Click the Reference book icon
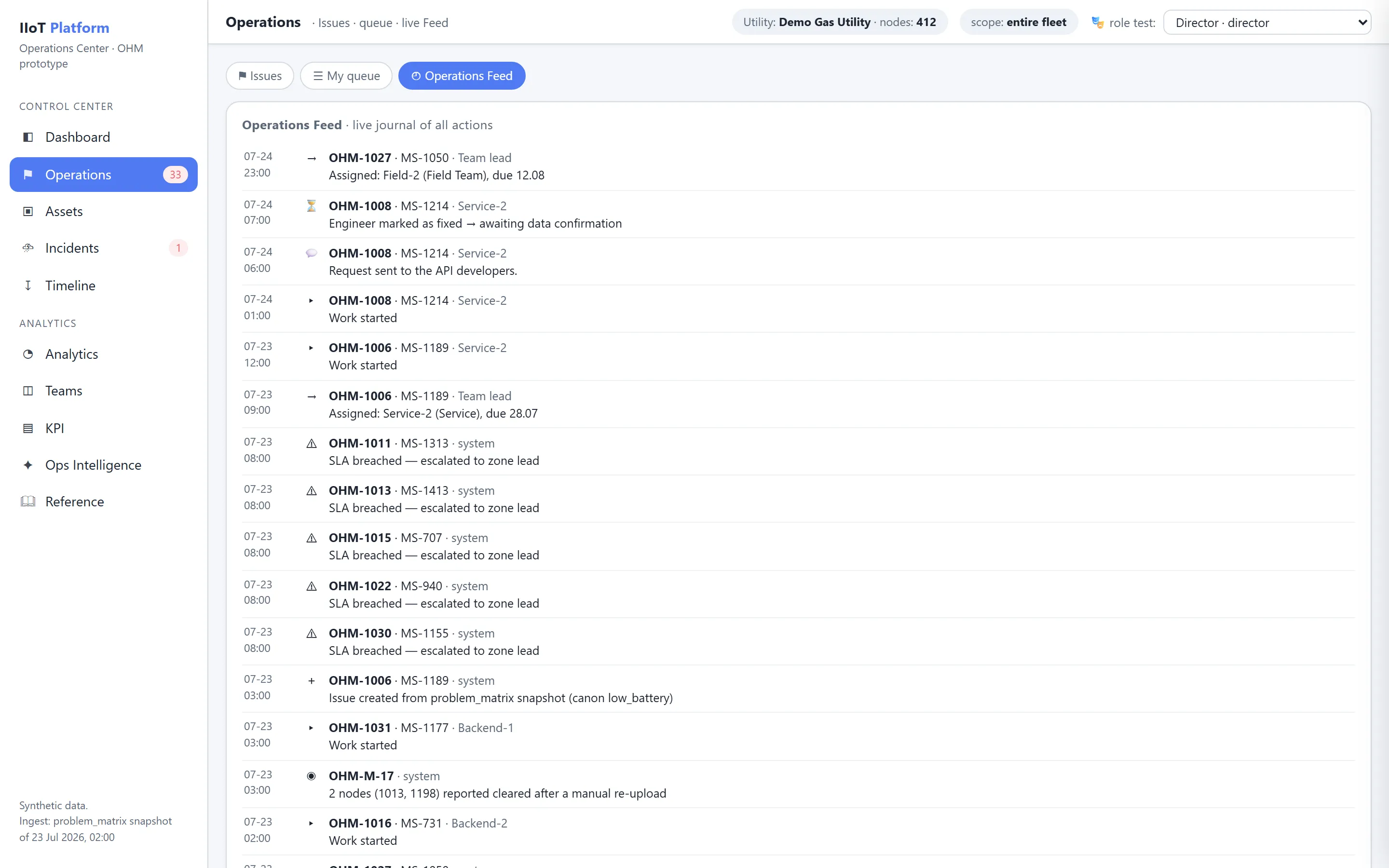The height and width of the screenshot is (868, 1389). (27, 502)
